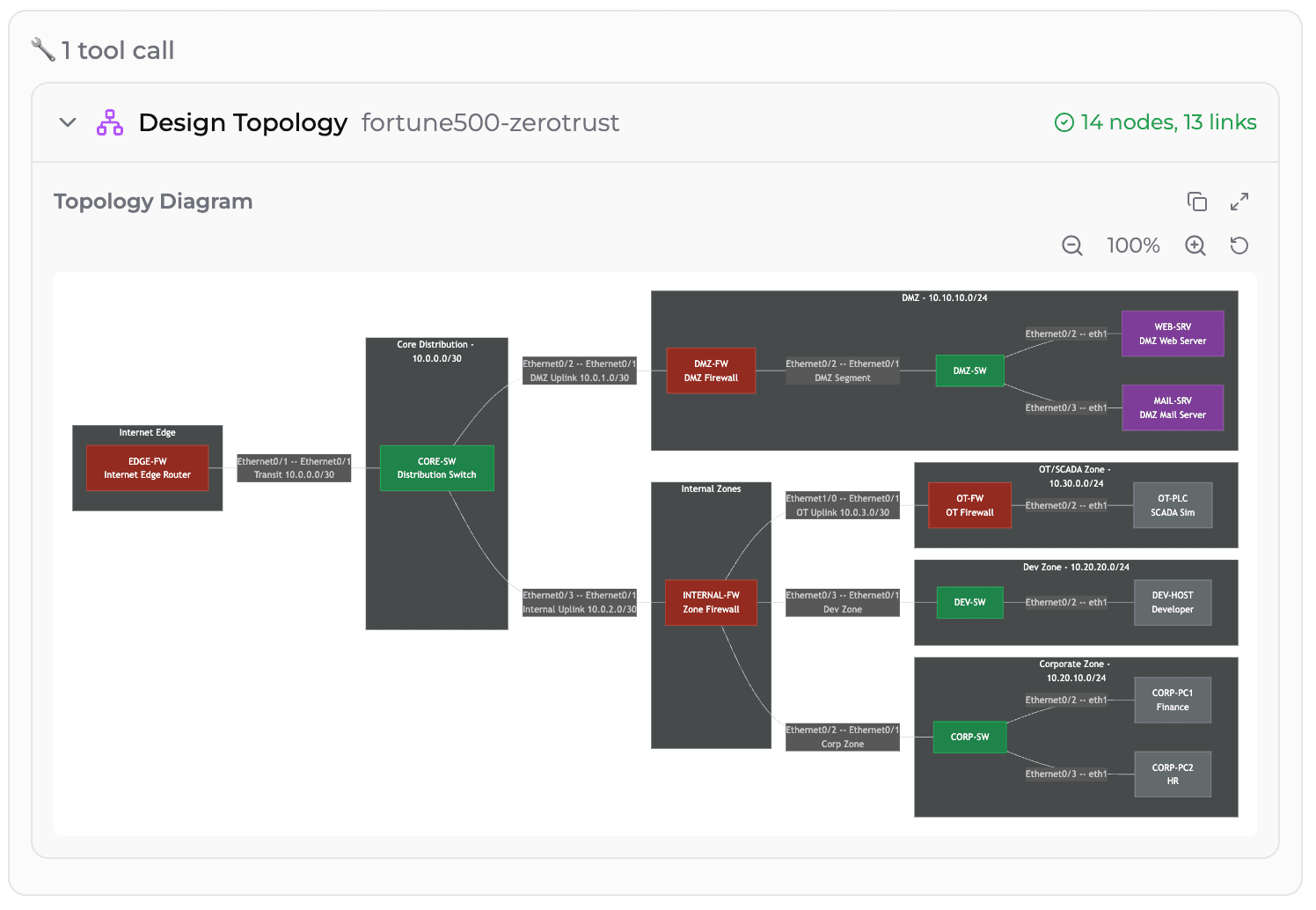Select the INTERNAL-FW Zone Firewall node

tap(711, 602)
